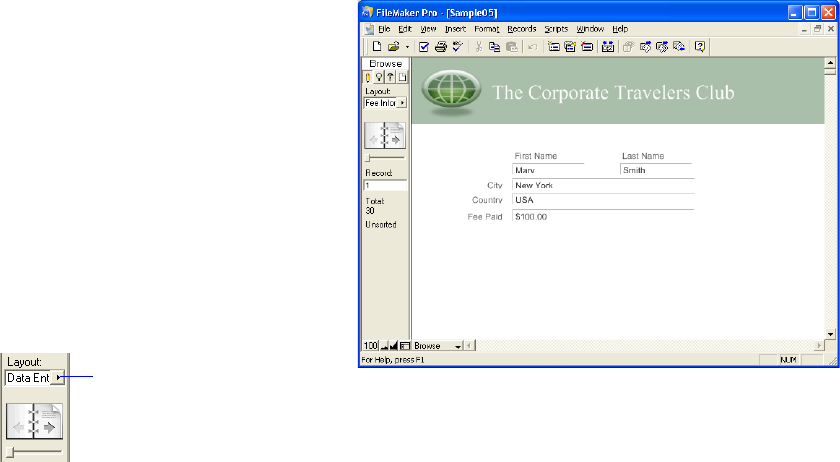Switch to Layout mode with the T-square icon
Screen dimensions: 840x462
(391, 77)
